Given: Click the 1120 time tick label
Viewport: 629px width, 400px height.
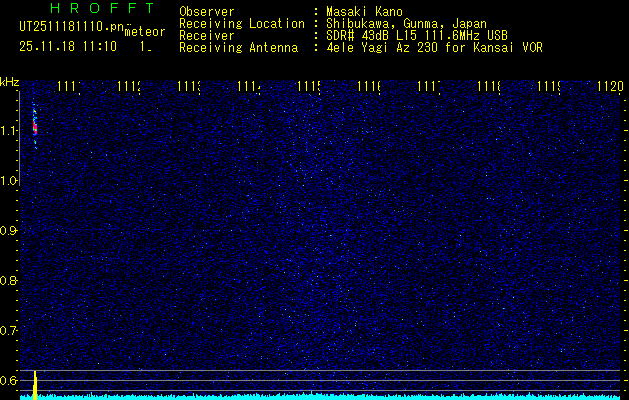Looking at the screenshot, I should point(610,86).
